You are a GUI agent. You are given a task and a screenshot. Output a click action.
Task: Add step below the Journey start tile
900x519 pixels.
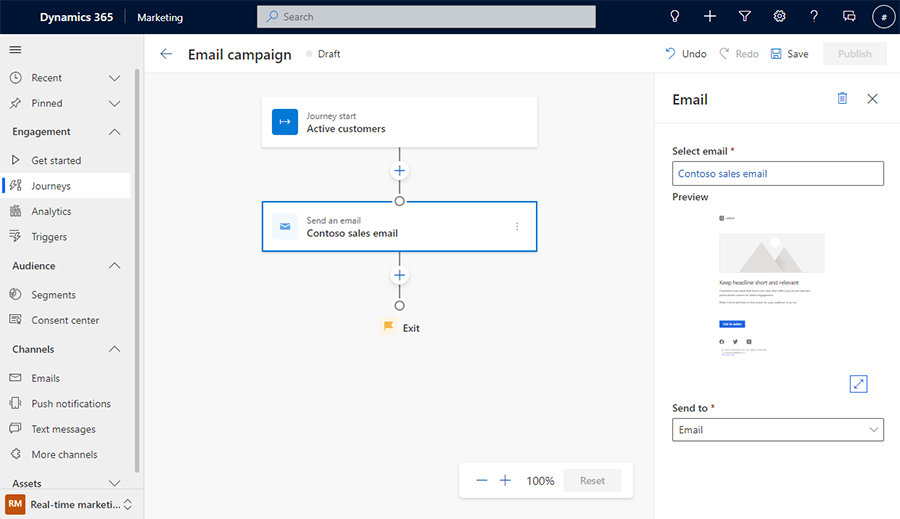pyautogui.click(x=399, y=171)
